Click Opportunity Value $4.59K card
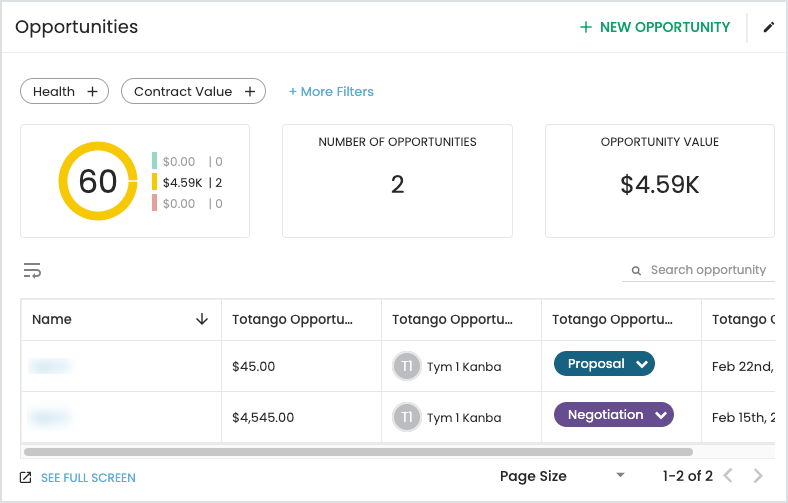Viewport: 788px width, 503px height. point(660,181)
